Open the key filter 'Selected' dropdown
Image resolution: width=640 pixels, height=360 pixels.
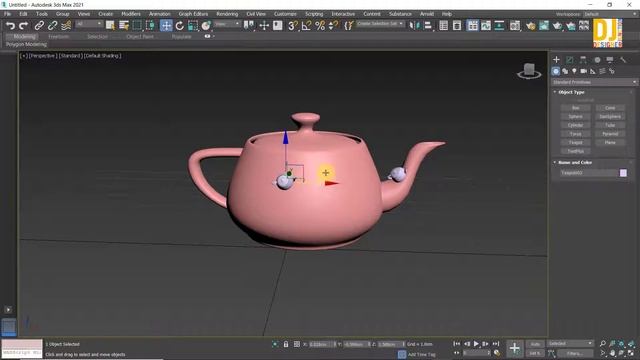pyautogui.click(x=570, y=343)
